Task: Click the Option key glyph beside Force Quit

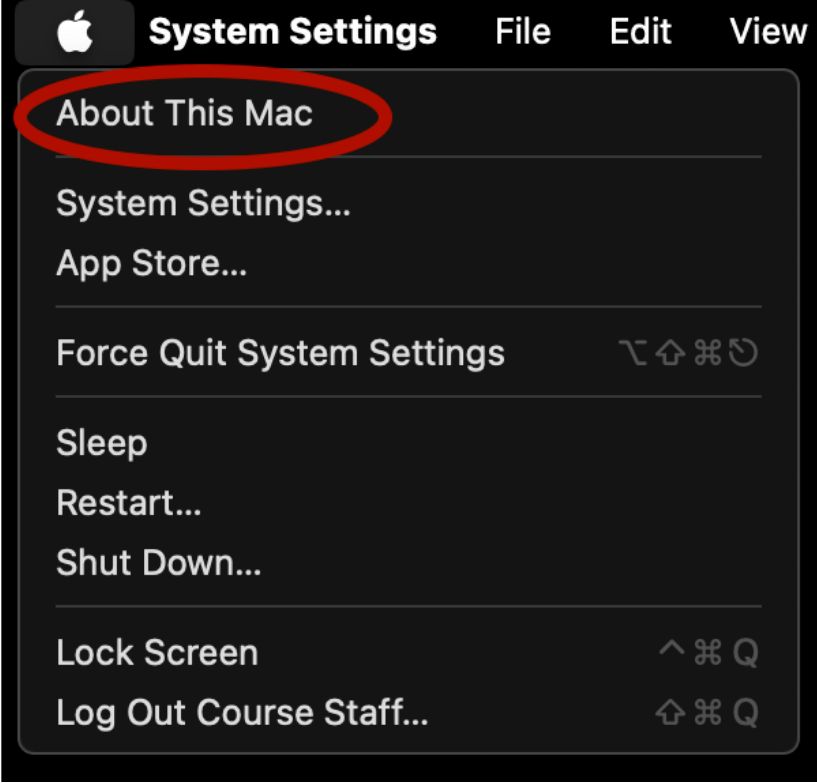Action: (x=633, y=352)
